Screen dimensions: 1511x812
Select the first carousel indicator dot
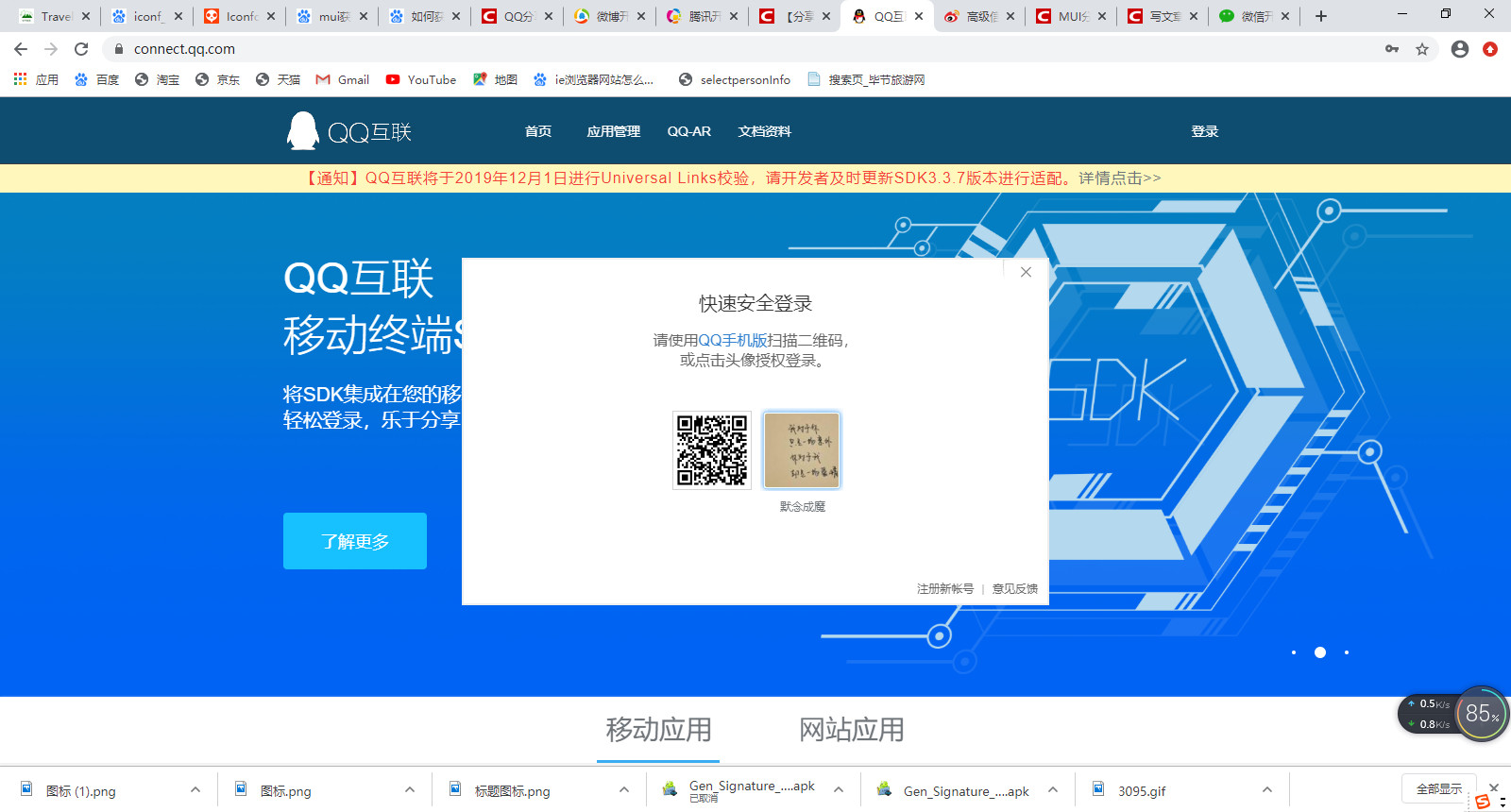1294,652
